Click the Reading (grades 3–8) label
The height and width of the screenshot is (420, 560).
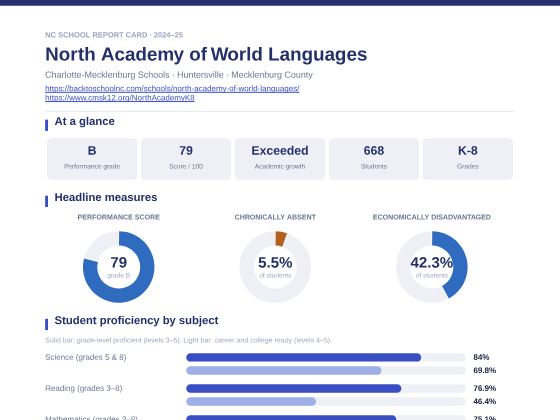(84, 388)
